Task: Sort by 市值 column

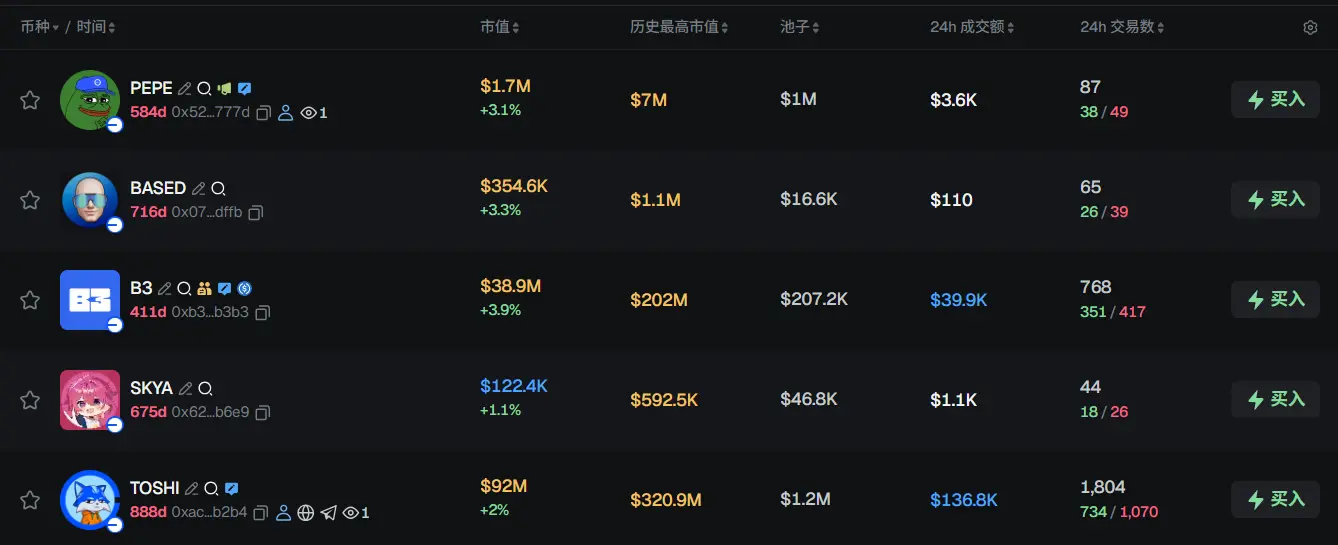Action: click(x=499, y=27)
